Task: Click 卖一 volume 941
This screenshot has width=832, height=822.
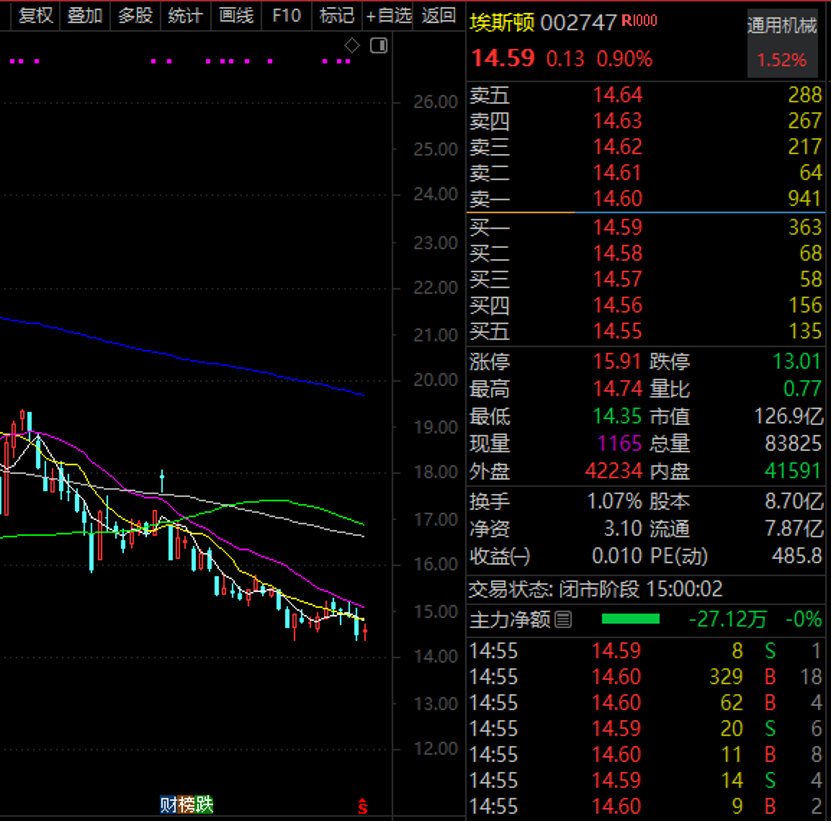Action: 804,199
